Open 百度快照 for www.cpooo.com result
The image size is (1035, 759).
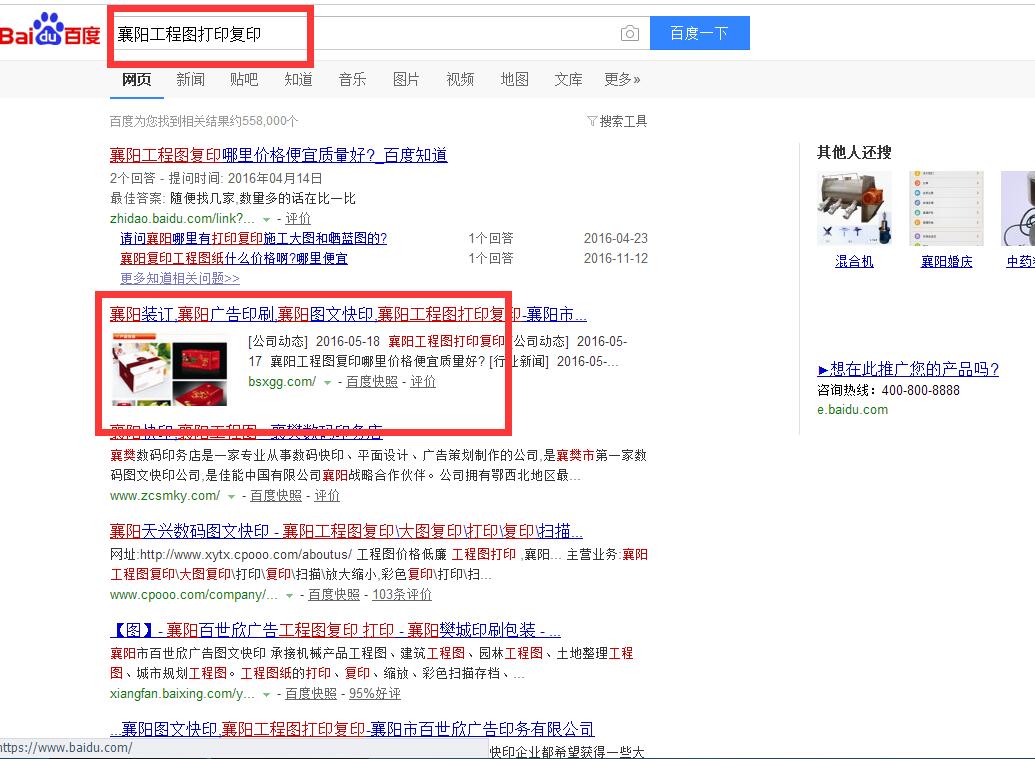(x=334, y=595)
